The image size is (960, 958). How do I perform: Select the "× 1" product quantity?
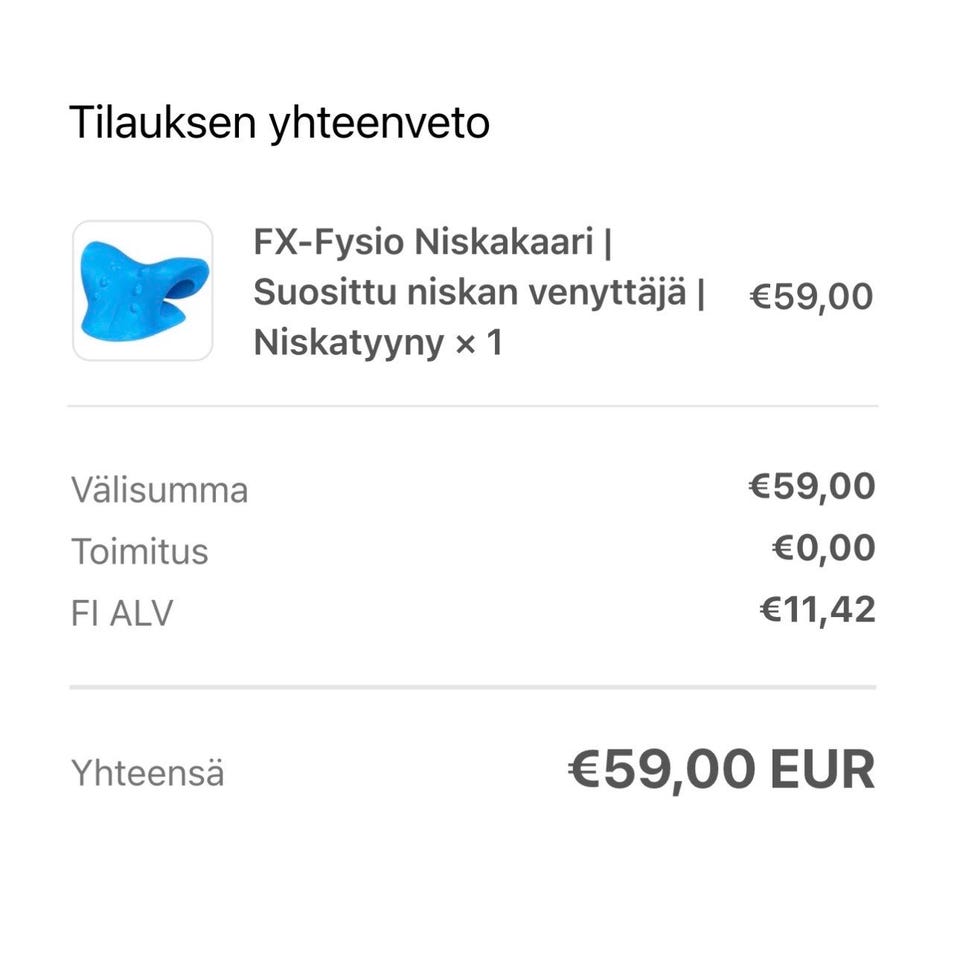478,343
